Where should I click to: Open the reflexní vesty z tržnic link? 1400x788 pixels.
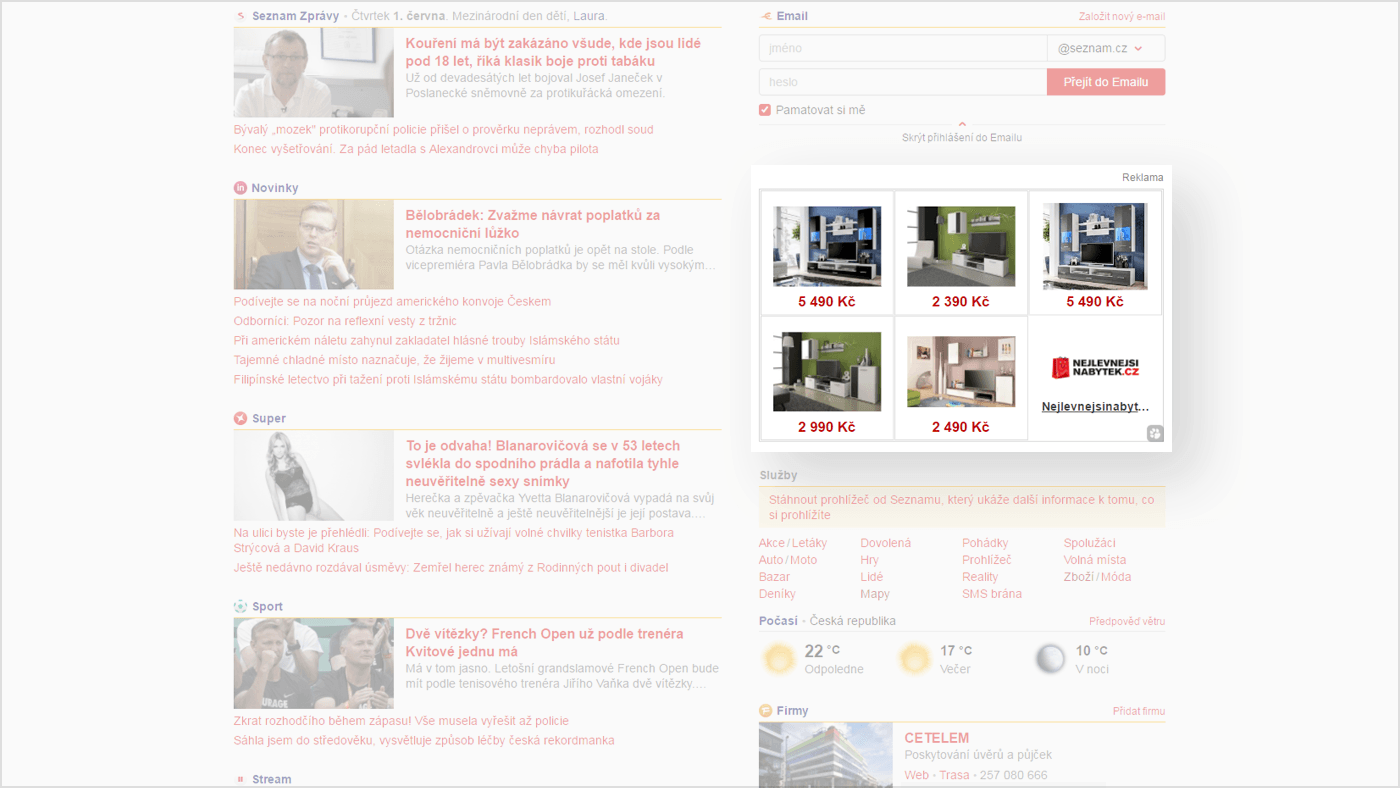[x=345, y=321]
